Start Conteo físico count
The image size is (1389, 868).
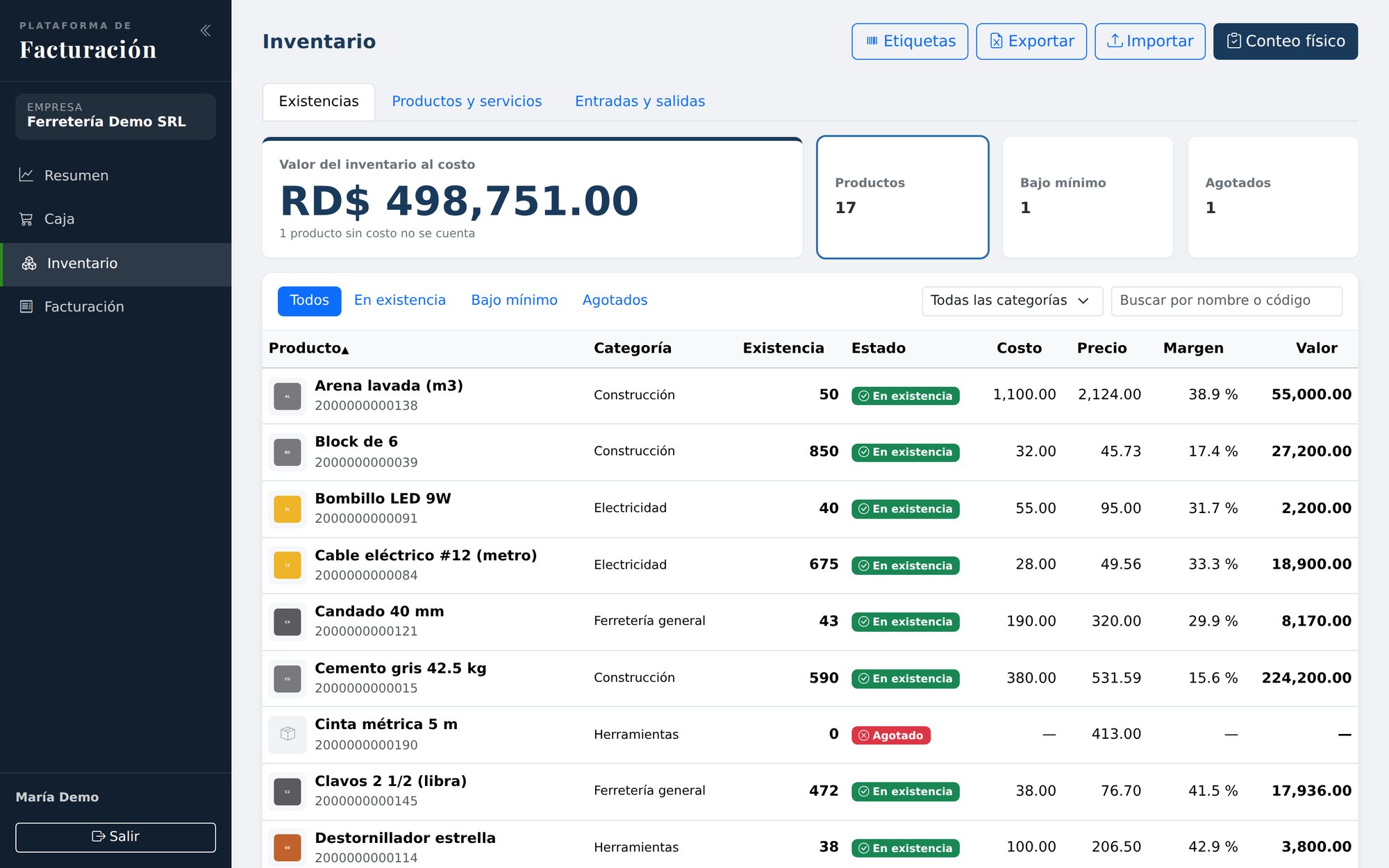(x=1286, y=41)
